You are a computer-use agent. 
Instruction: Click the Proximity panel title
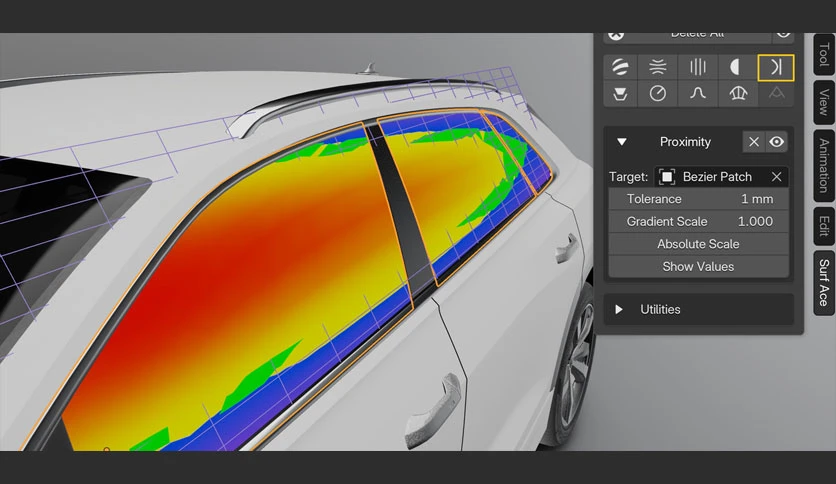(685, 142)
